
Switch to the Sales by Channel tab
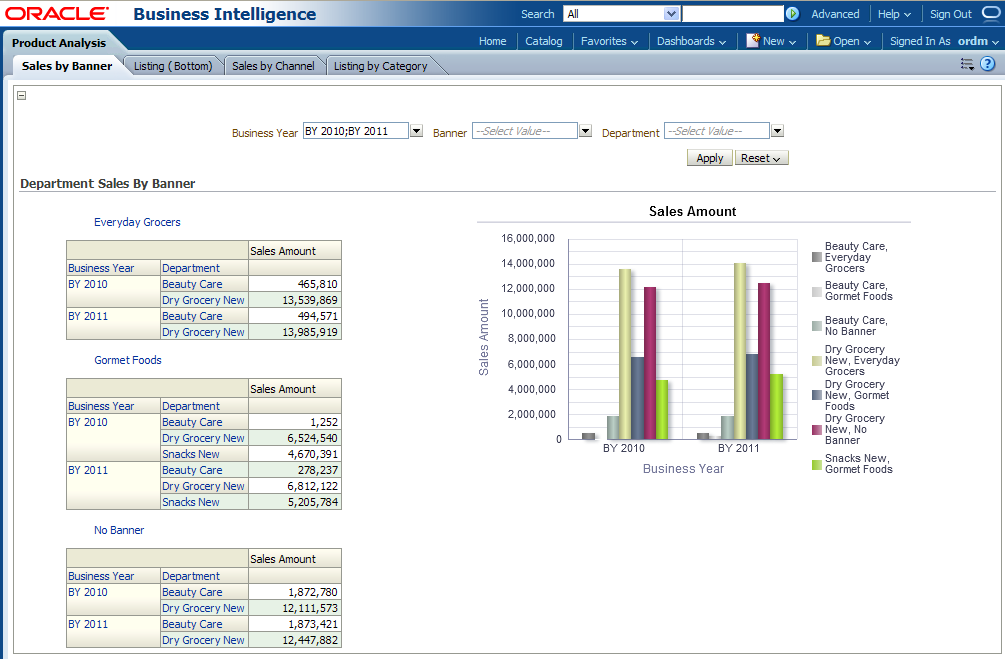tap(273, 66)
